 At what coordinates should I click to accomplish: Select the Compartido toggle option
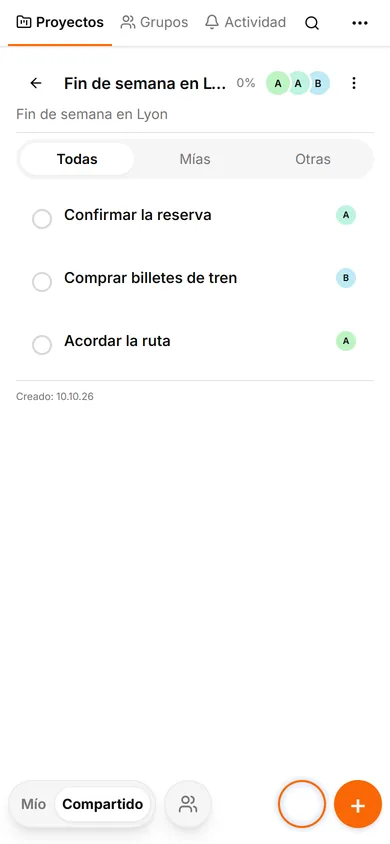tap(103, 804)
